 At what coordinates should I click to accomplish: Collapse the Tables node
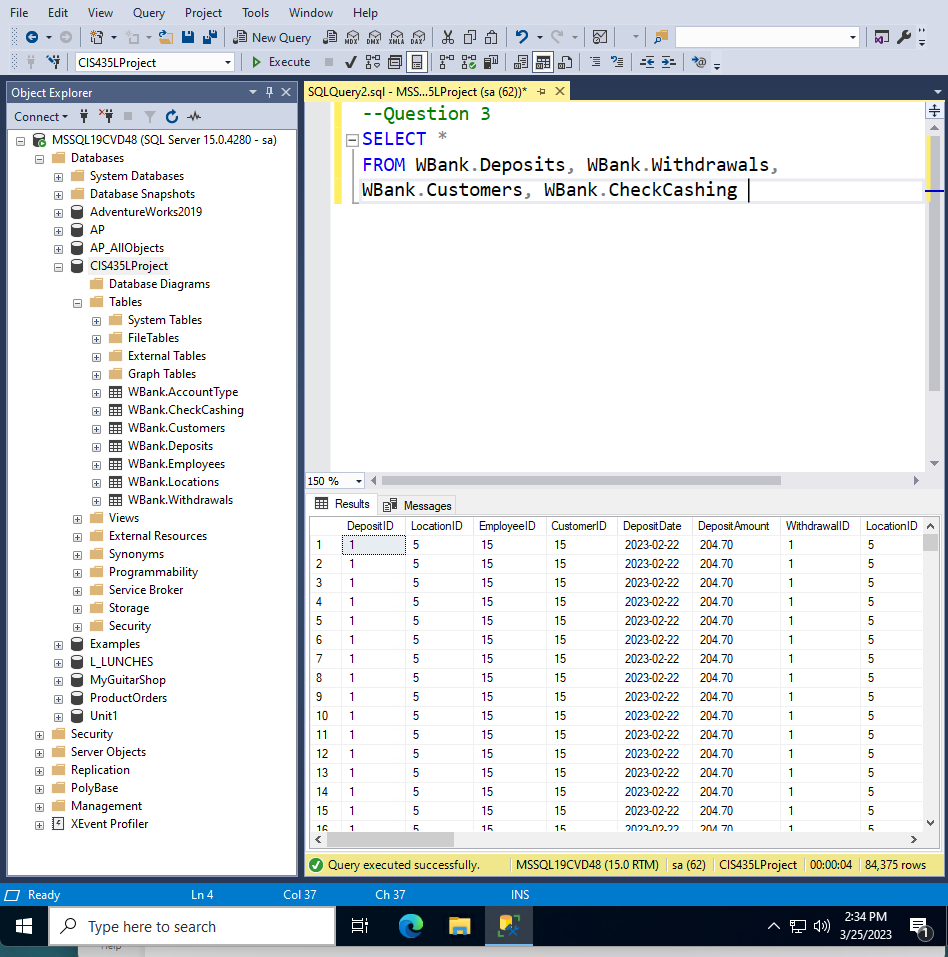click(77, 301)
